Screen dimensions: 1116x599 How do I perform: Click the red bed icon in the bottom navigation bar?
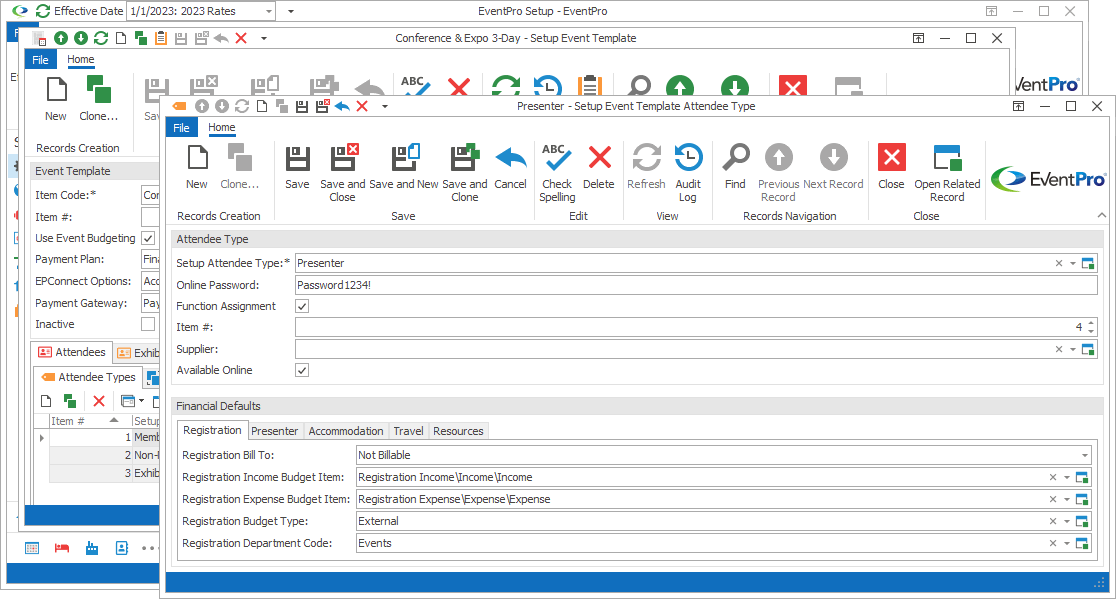click(62, 548)
